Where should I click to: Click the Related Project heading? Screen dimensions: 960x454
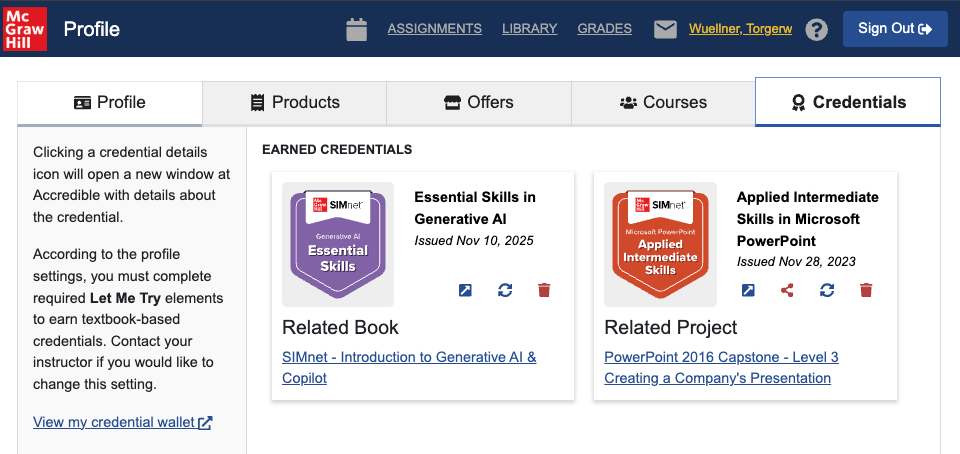(x=671, y=327)
